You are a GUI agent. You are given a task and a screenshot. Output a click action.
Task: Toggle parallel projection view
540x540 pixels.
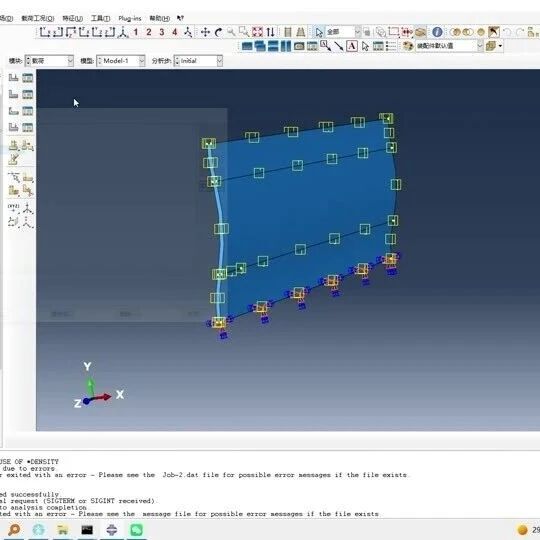(288, 32)
